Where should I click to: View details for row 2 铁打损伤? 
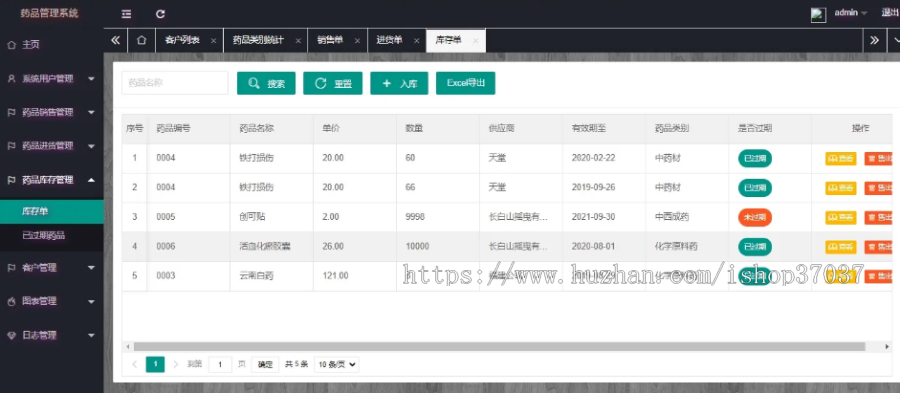841,188
